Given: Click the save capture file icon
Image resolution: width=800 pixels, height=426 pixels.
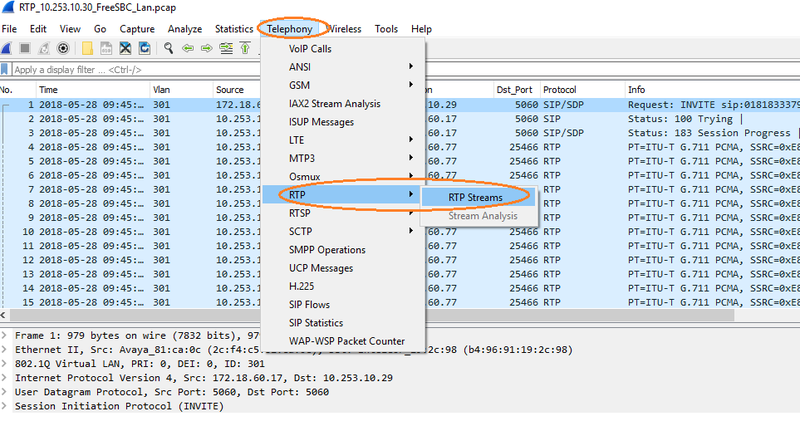Looking at the screenshot, I should pos(106,48).
